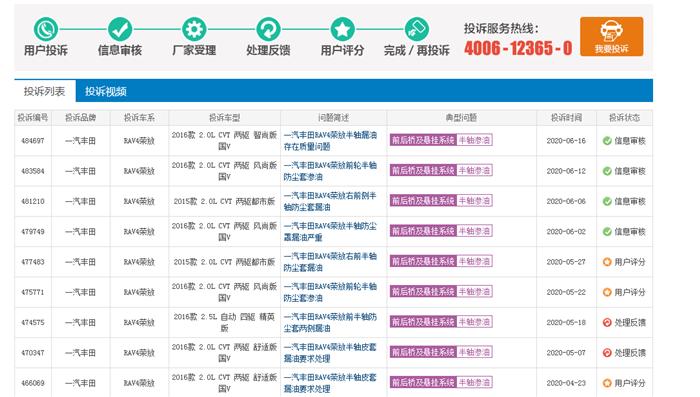This screenshot has height=397, width=700.
Task: Click the orange 我要投诉 button
Action: (x=612, y=37)
